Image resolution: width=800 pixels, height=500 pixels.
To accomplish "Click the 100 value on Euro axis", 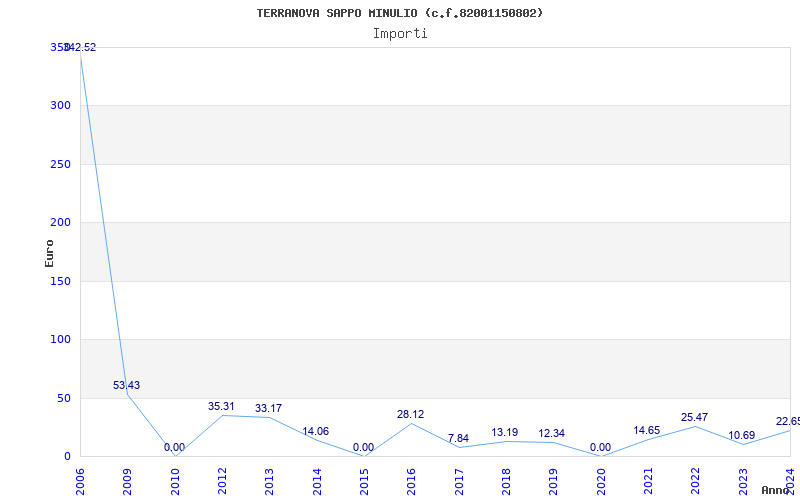I will [60, 339].
